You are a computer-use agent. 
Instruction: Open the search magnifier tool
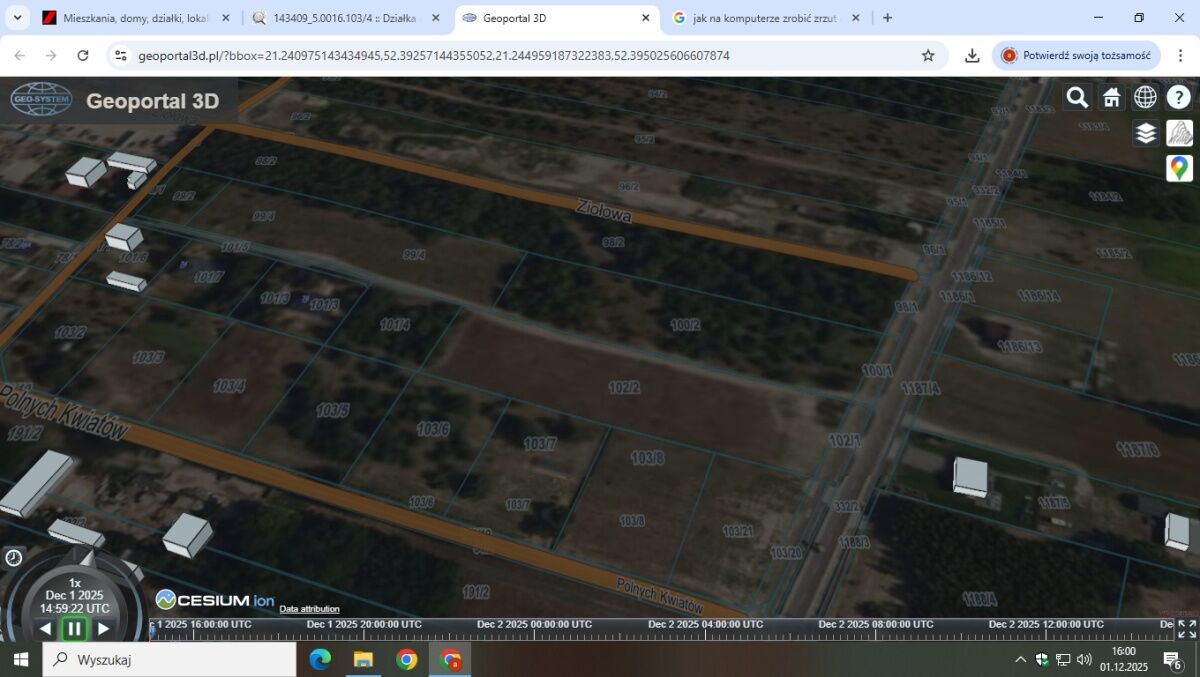[x=1077, y=97]
